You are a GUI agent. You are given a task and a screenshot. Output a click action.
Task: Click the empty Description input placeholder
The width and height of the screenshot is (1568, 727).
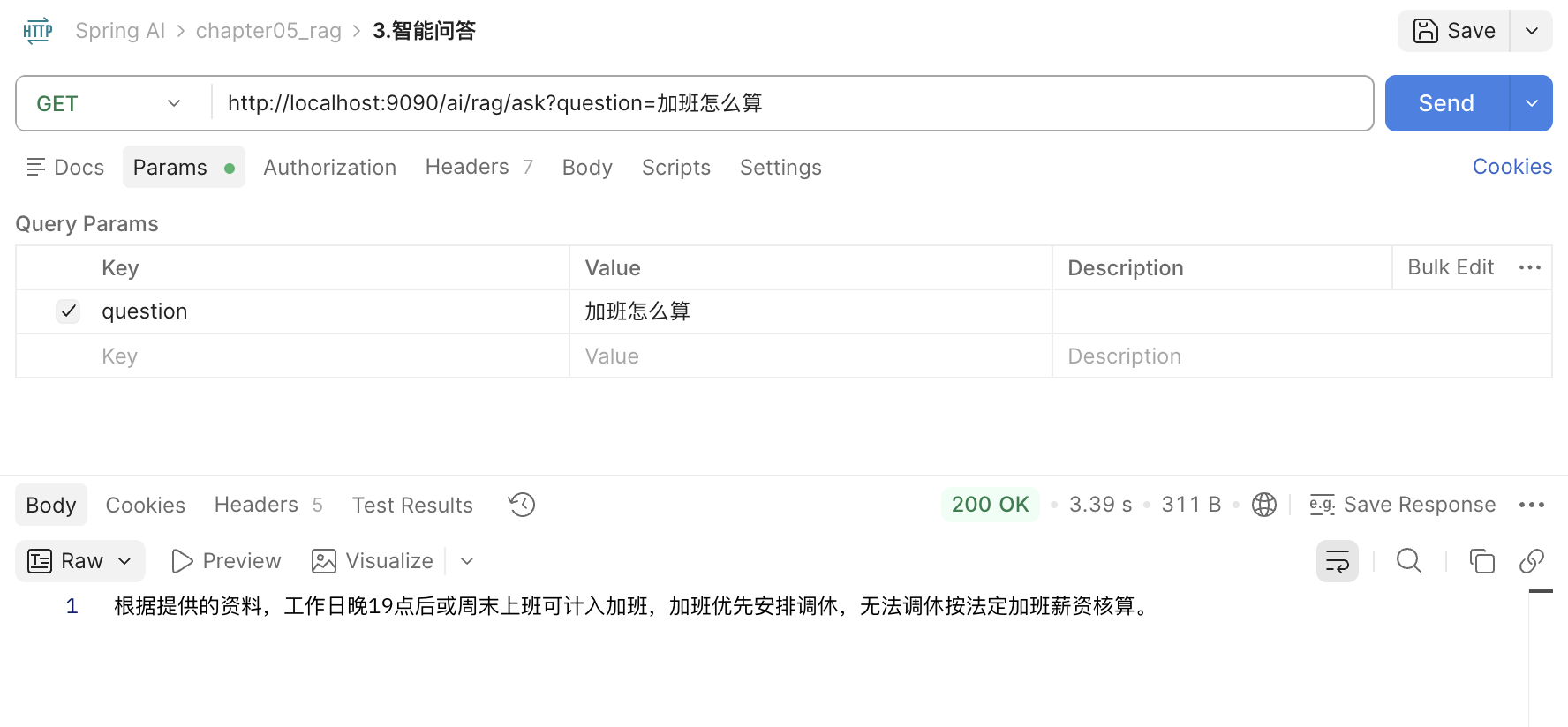point(1301,356)
